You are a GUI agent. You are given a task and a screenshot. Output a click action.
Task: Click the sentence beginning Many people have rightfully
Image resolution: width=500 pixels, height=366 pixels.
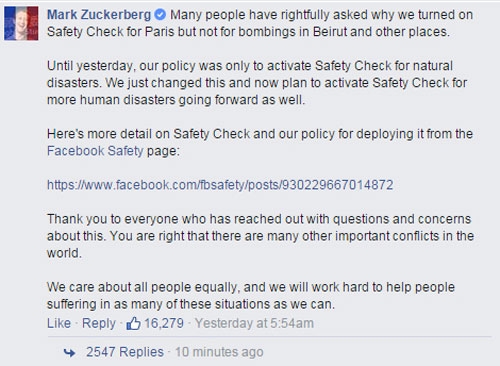[260, 23]
